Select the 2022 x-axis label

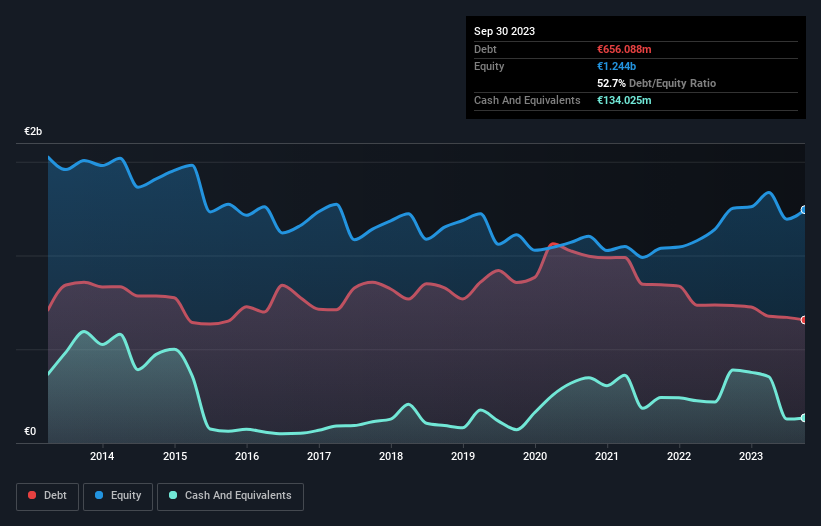point(679,456)
